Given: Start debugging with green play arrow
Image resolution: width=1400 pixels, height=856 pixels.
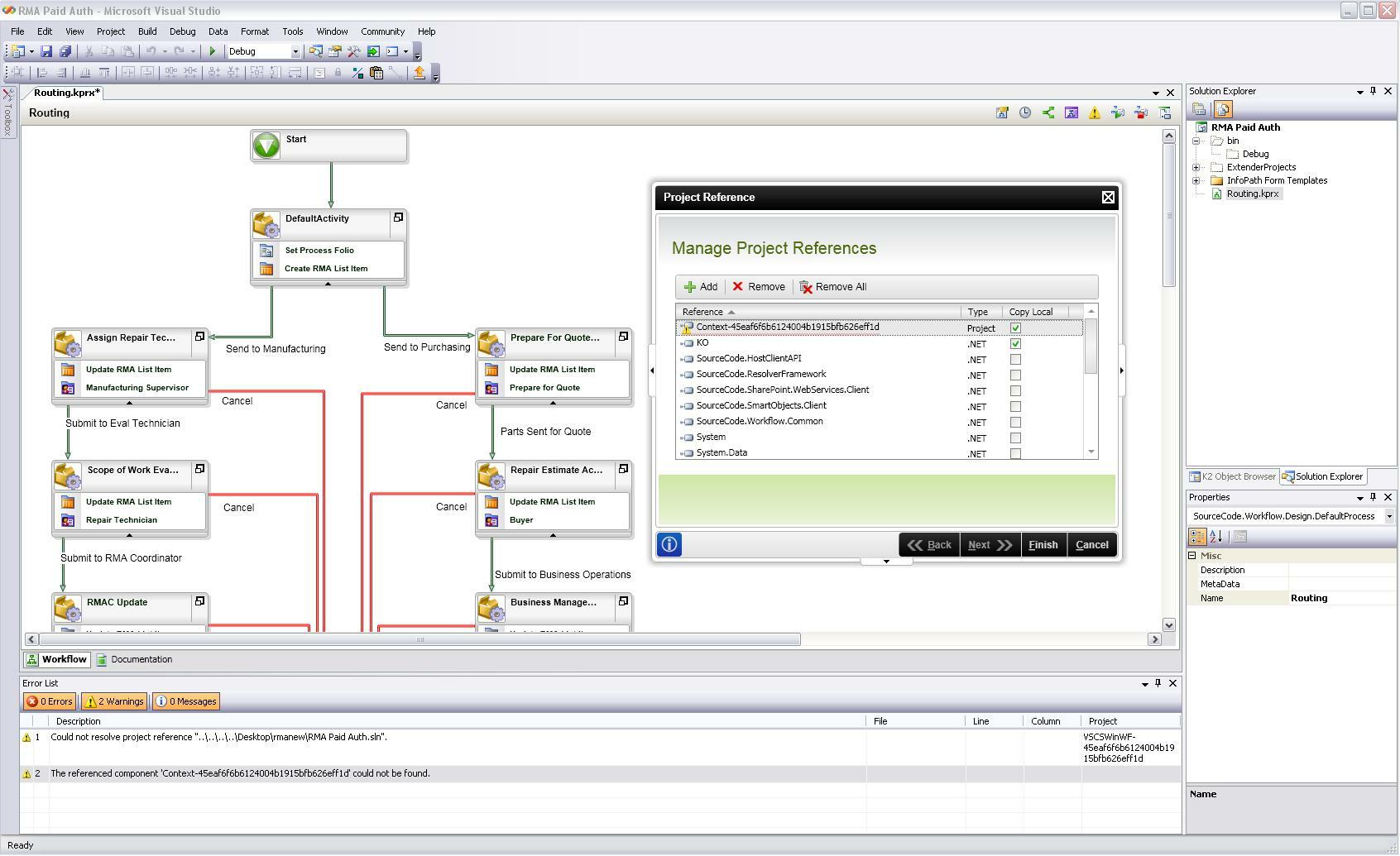Looking at the screenshot, I should coord(213,51).
